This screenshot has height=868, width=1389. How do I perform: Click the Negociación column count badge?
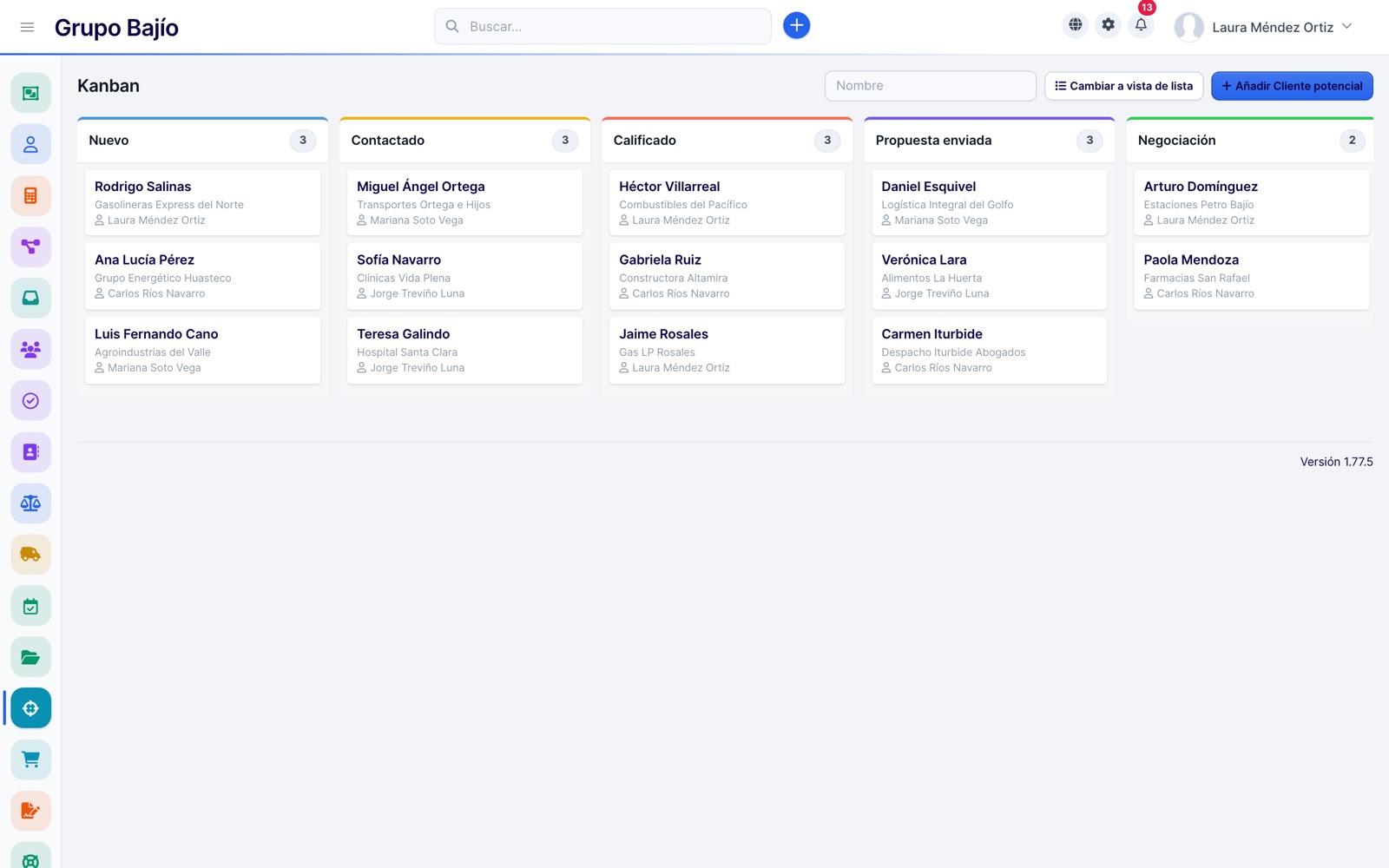point(1352,140)
